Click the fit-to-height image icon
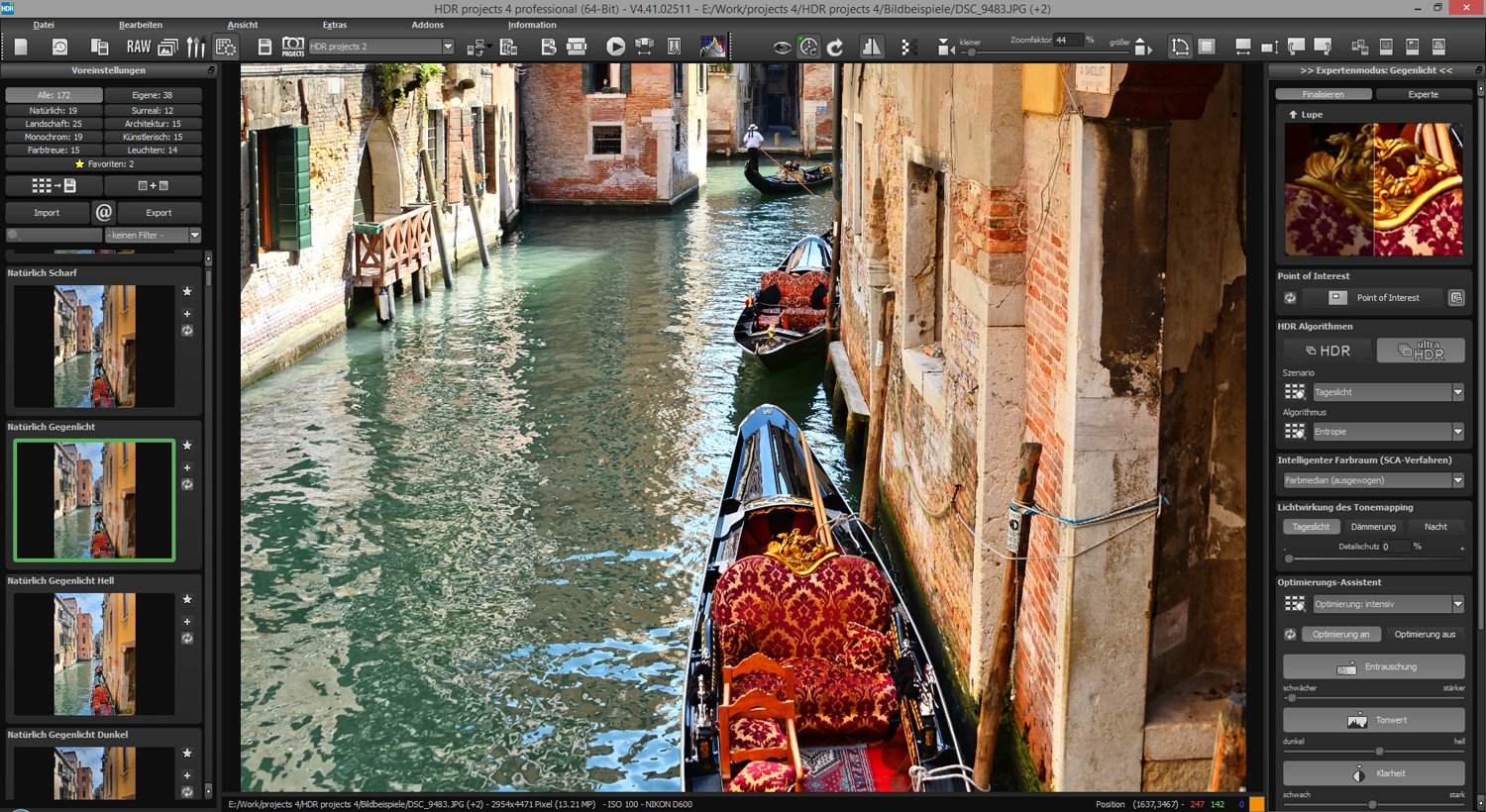1486x812 pixels. (1270, 47)
